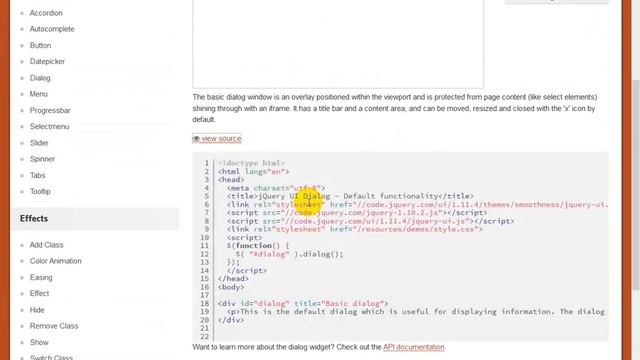
Task: Open the Autocomplete widget link
Action: tap(52, 29)
